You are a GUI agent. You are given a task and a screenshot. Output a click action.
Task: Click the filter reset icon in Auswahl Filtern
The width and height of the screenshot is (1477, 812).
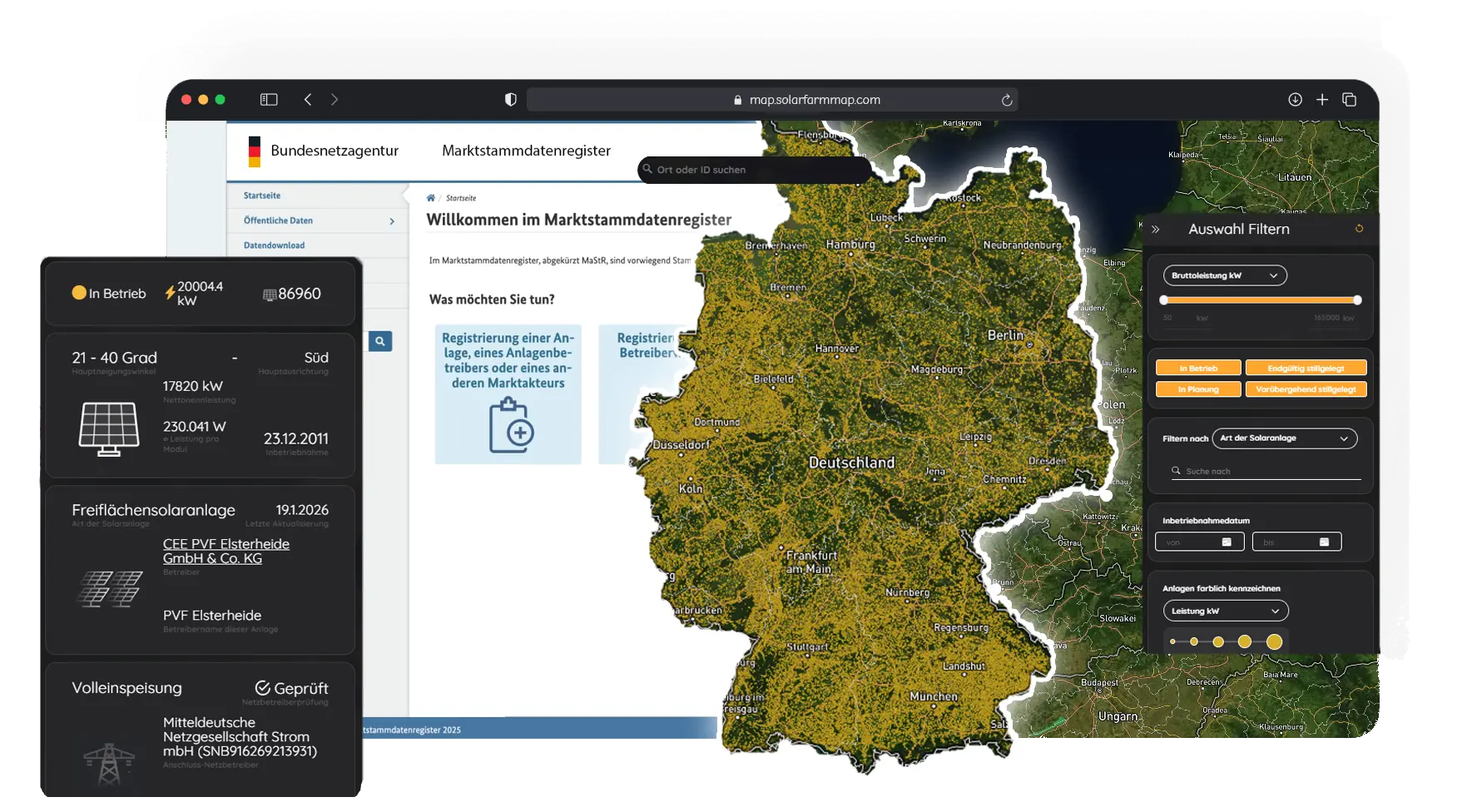pos(1360,229)
